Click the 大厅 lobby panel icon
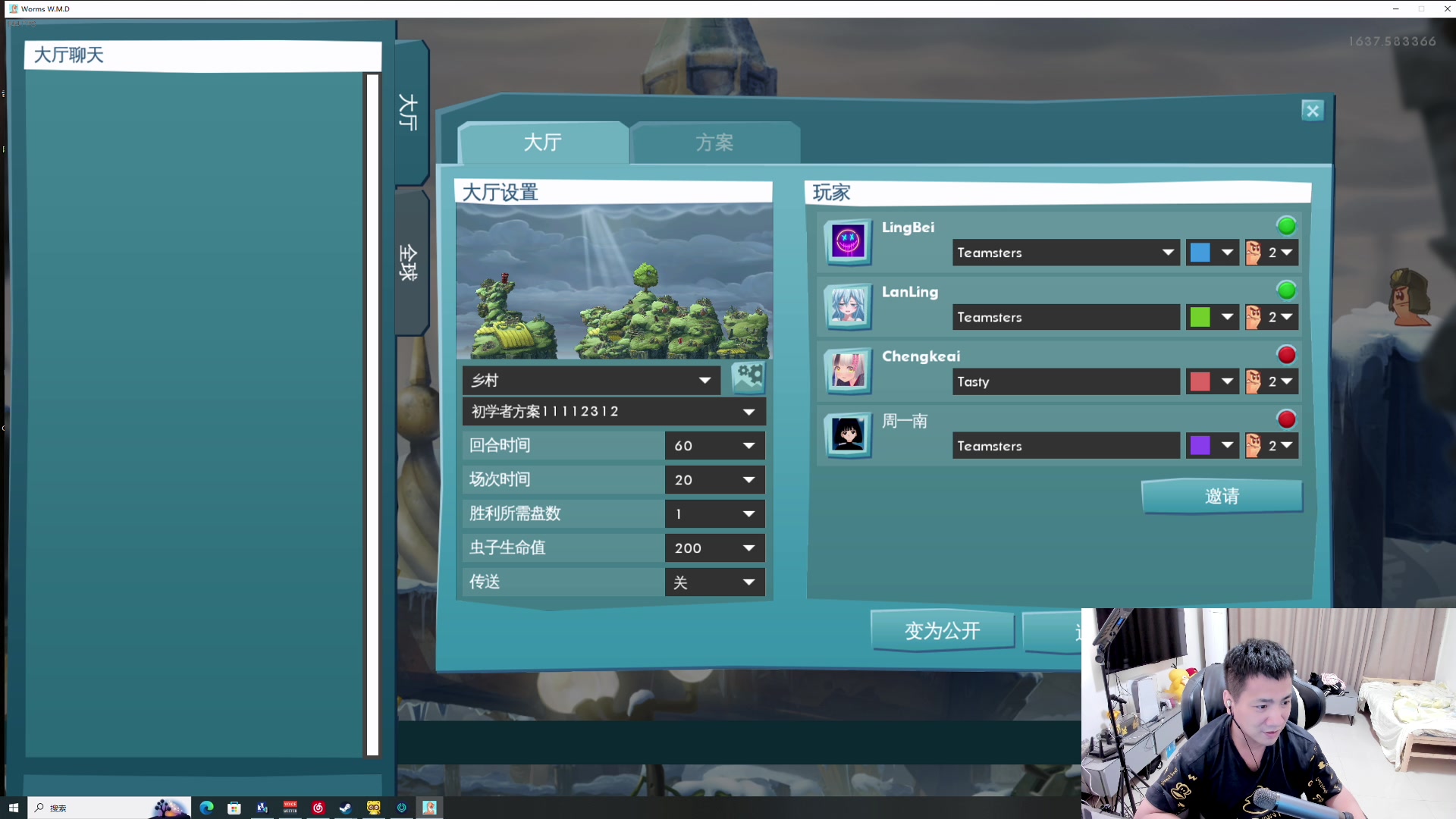 pos(407,112)
